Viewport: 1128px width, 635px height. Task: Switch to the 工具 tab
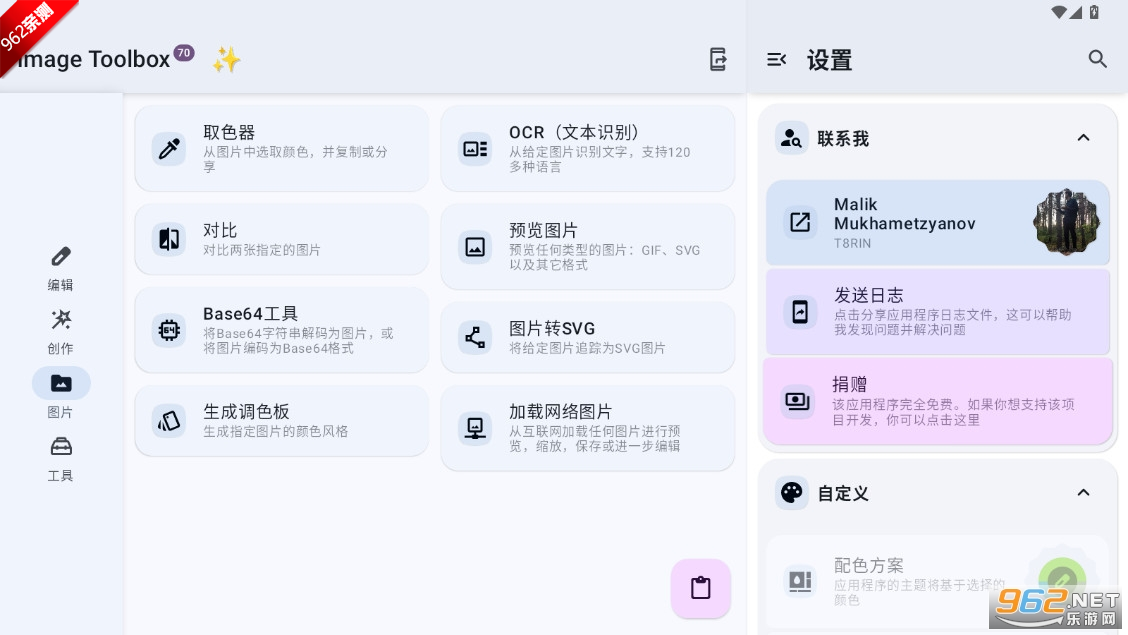pos(61,458)
